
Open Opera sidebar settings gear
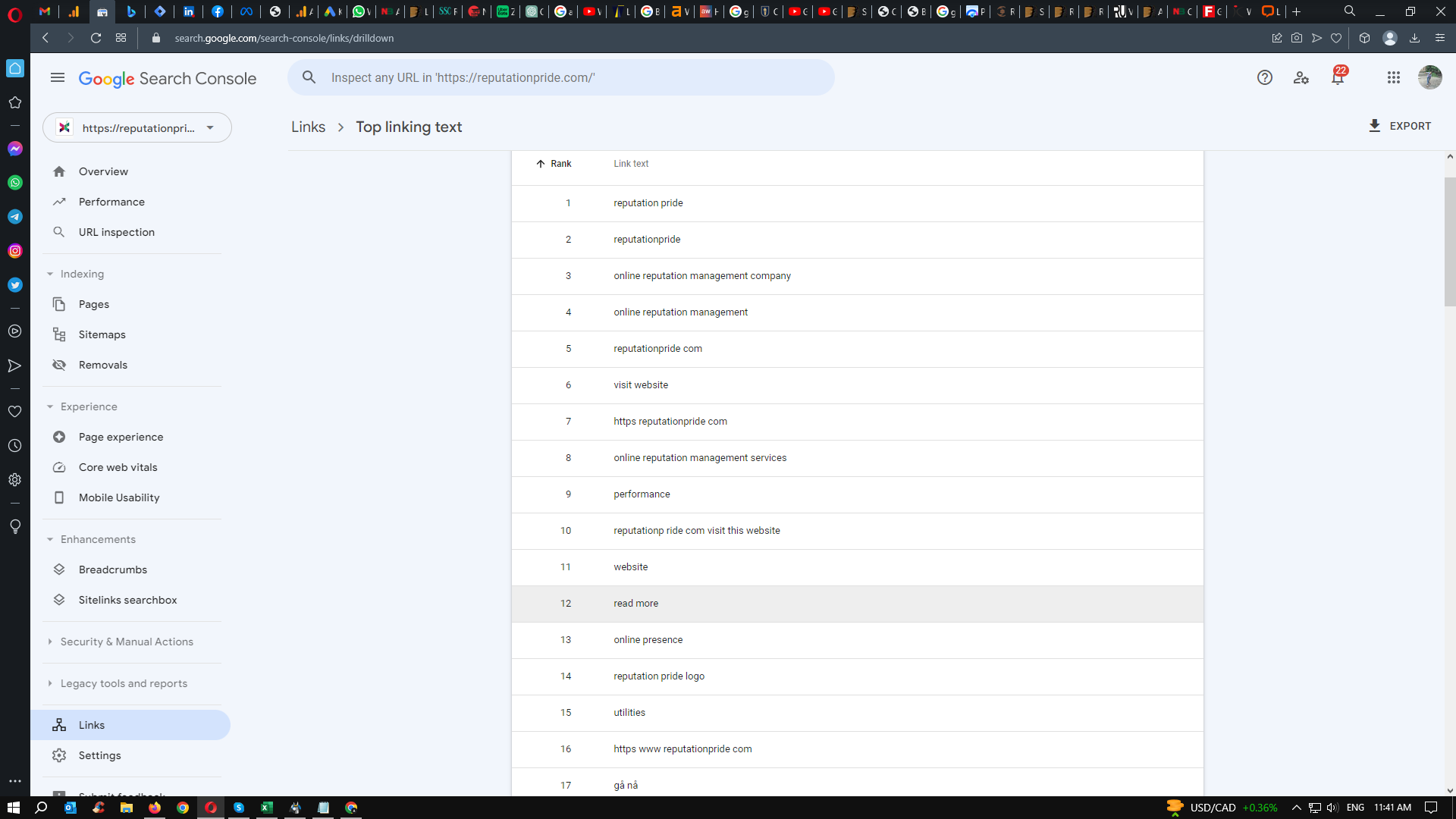tap(15, 480)
